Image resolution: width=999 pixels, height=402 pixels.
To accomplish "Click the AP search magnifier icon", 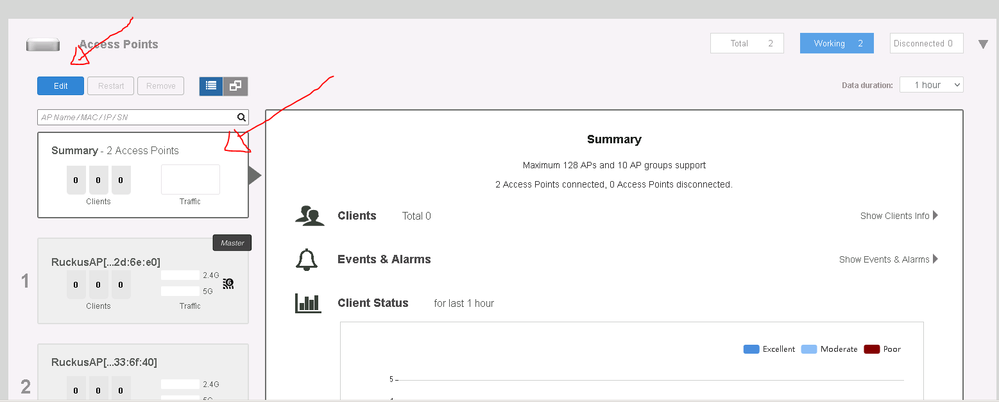I will 241,117.
